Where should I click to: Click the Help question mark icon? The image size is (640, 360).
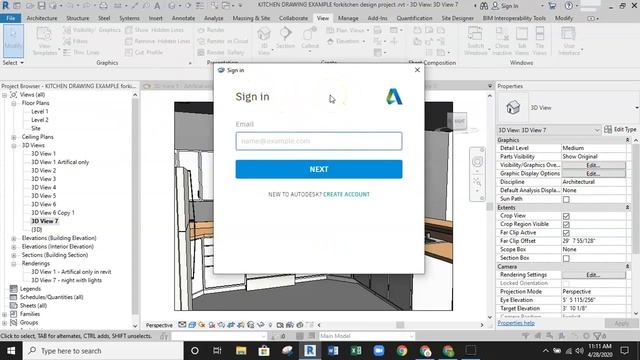(569, 6)
